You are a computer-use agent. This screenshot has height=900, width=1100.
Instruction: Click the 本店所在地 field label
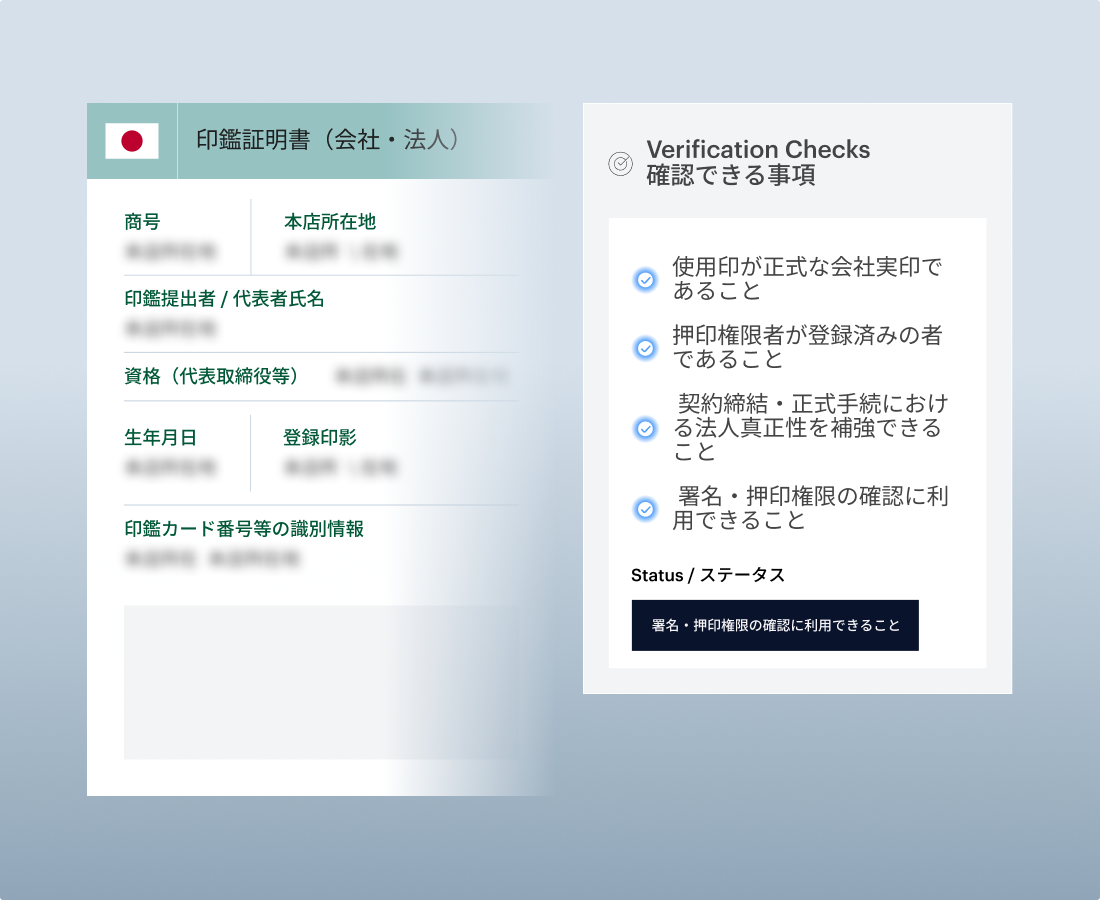pyautogui.click(x=330, y=222)
